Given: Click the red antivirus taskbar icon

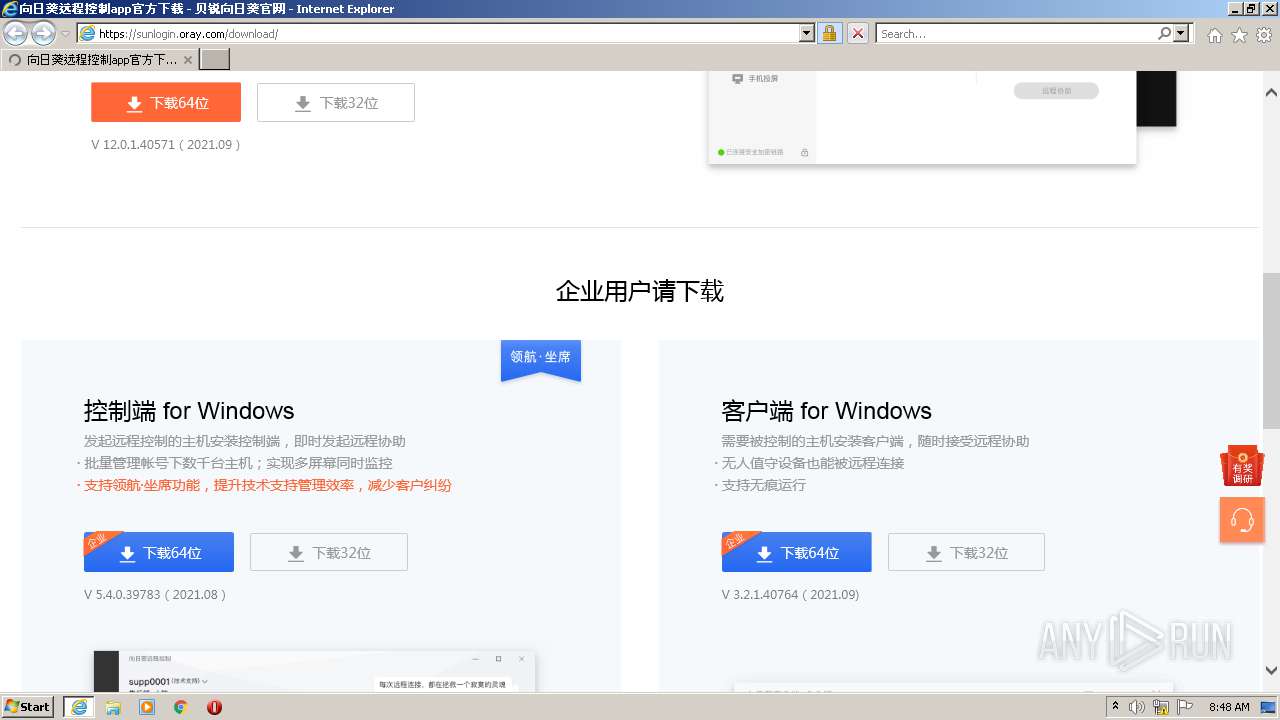Looking at the screenshot, I should click(x=214, y=707).
